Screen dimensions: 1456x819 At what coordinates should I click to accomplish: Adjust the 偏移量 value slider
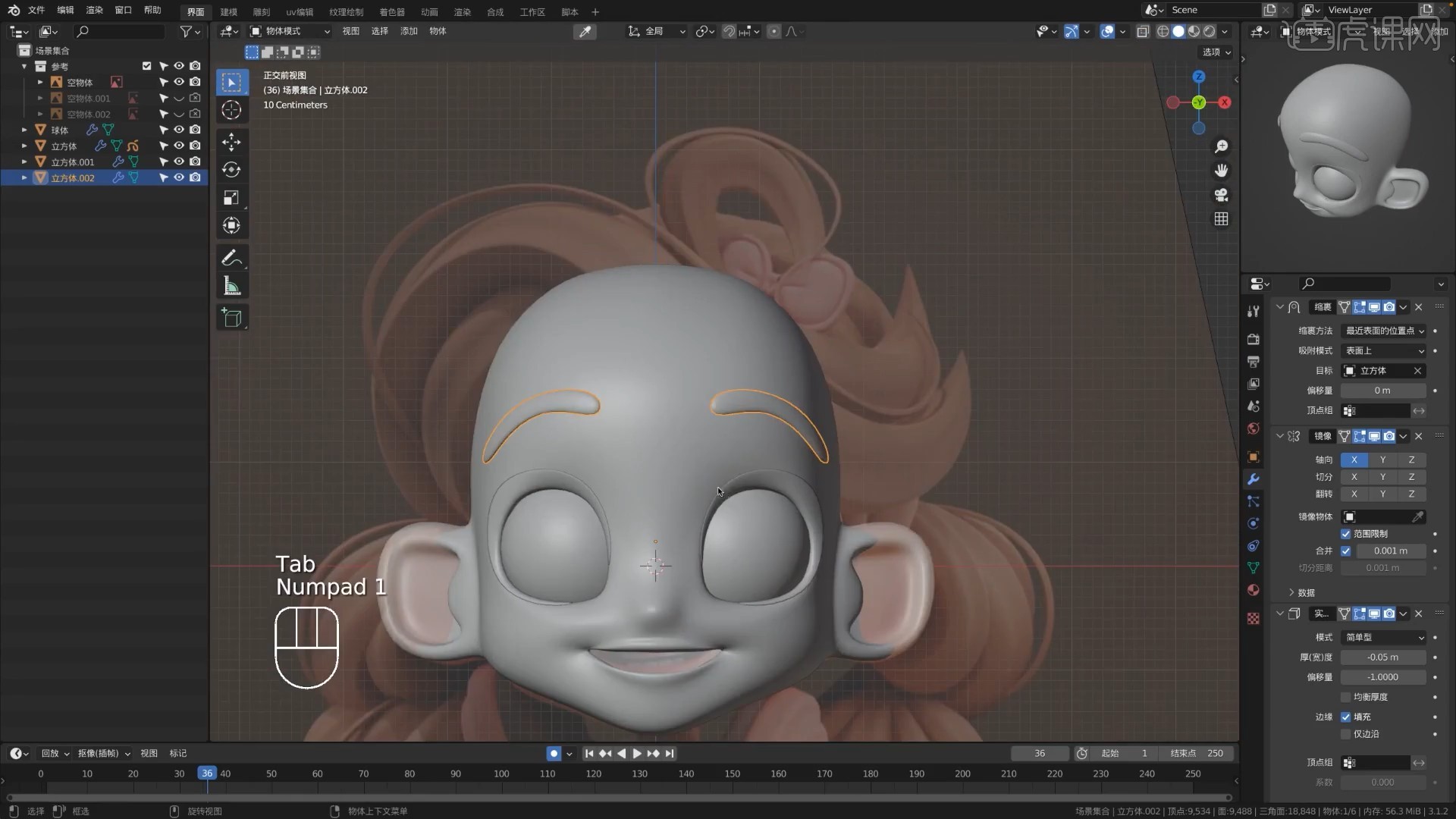click(1383, 390)
